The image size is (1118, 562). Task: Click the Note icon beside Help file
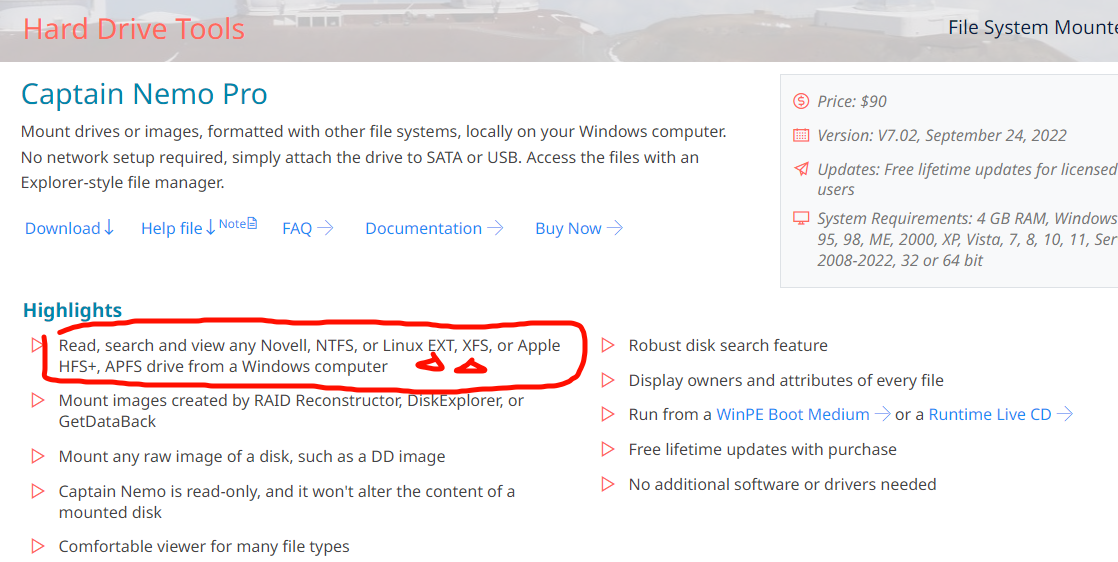click(252, 224)
